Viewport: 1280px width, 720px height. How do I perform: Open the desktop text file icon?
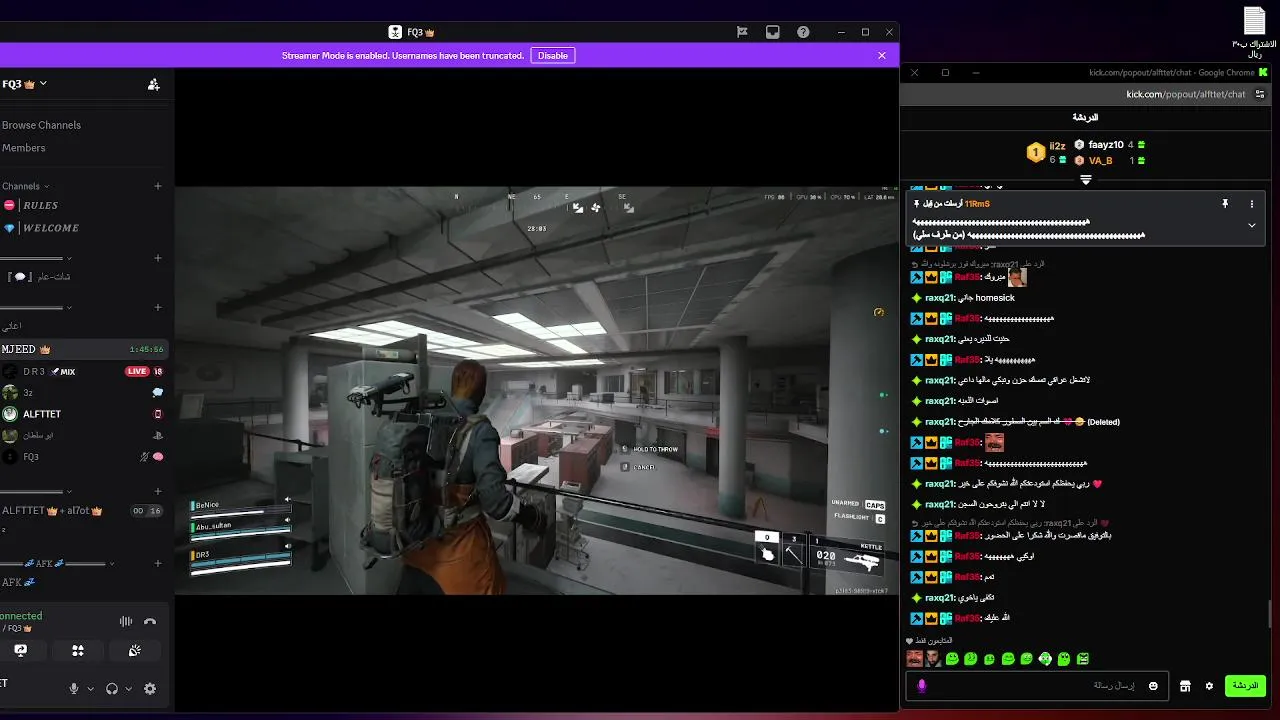[x=1254, y=30]
